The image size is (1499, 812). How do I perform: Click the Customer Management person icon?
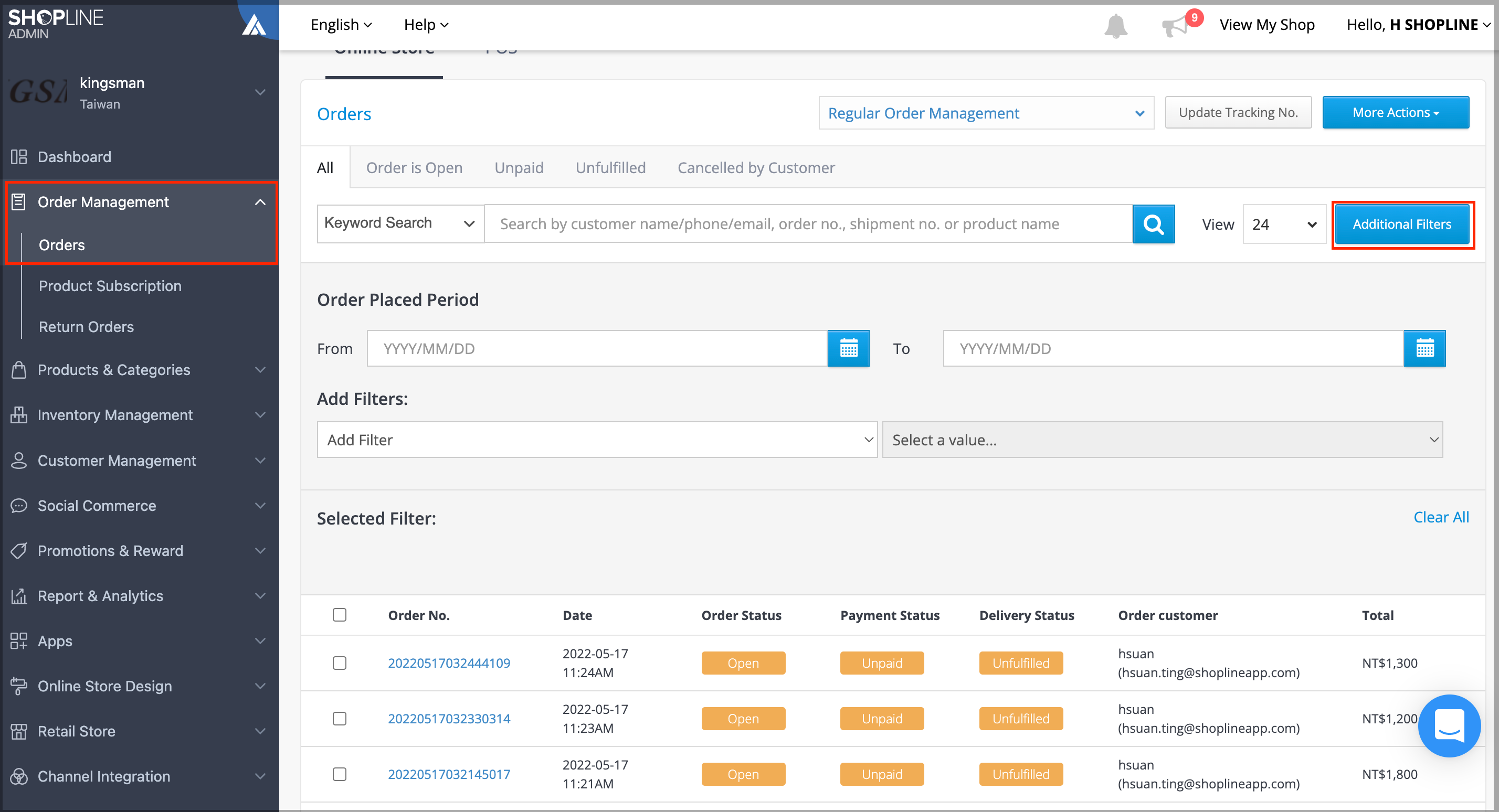tap(18, 460)
